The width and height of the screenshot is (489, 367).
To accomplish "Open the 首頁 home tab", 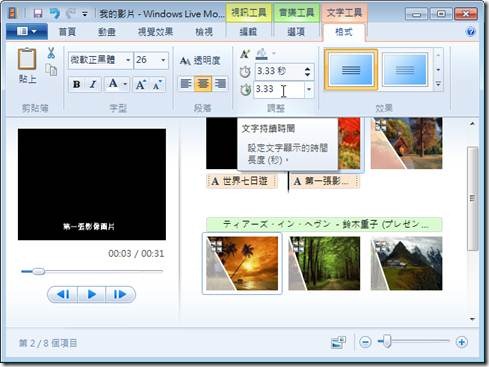I will [67, 32].
